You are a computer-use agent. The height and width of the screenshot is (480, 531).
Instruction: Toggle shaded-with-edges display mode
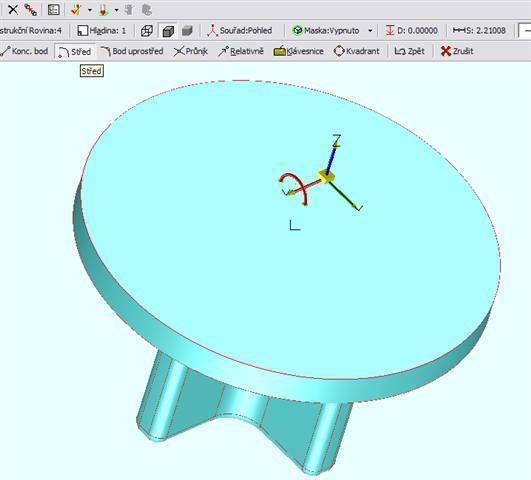pos(168,31)
